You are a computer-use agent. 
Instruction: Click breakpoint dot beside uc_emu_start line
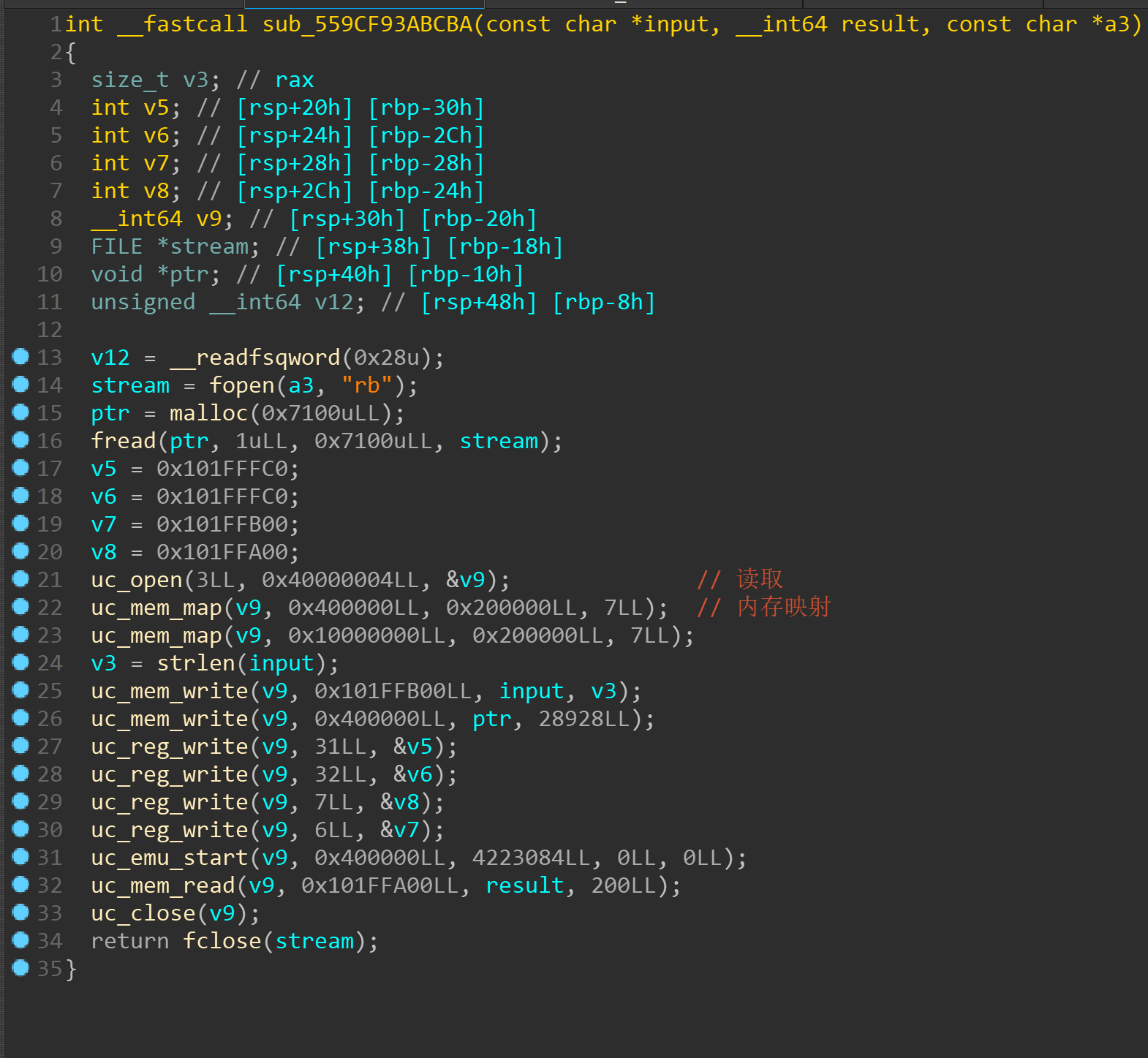[20, 857]
